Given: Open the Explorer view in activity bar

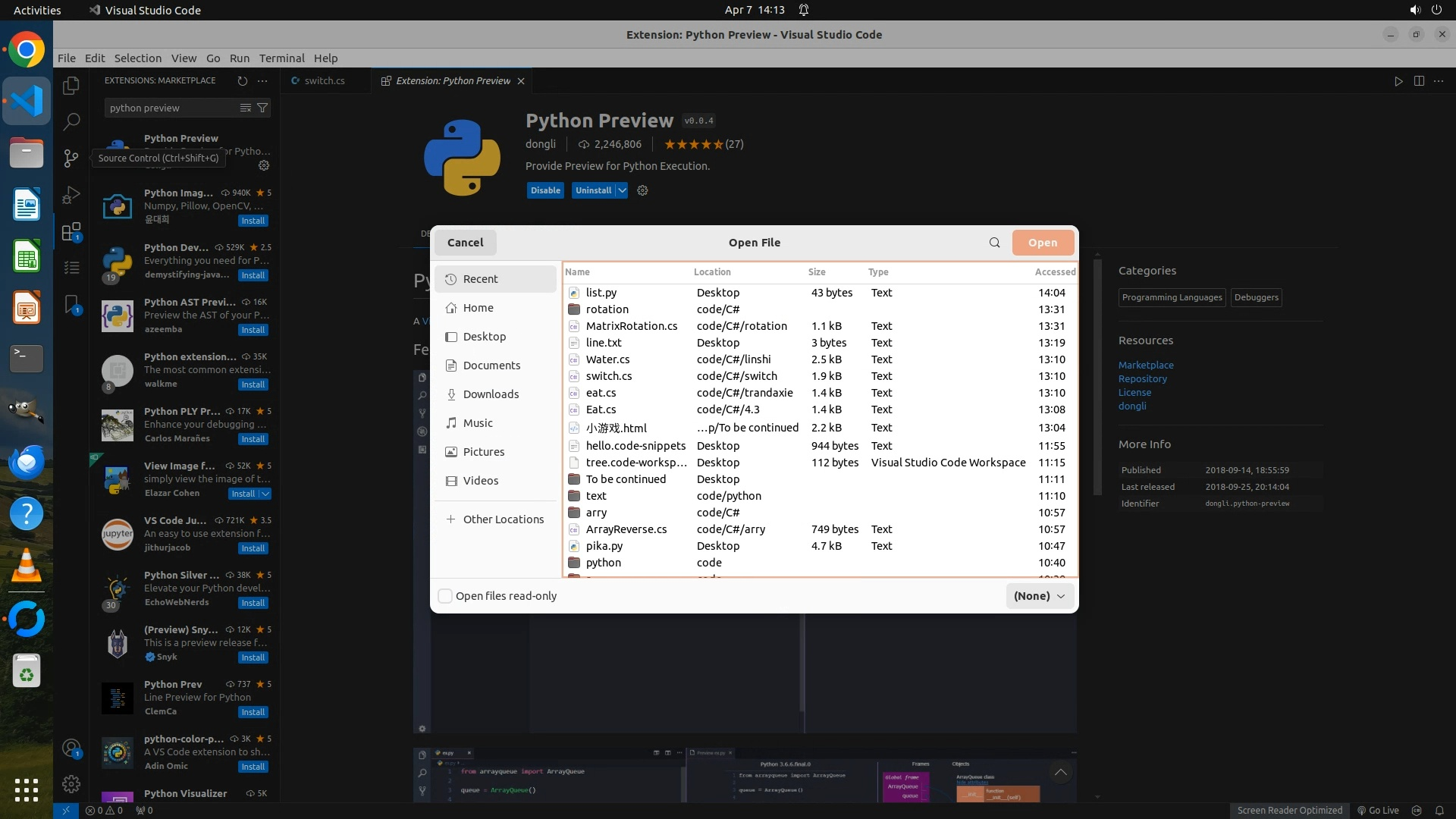Looking at the screenshot, I should 71,86.
